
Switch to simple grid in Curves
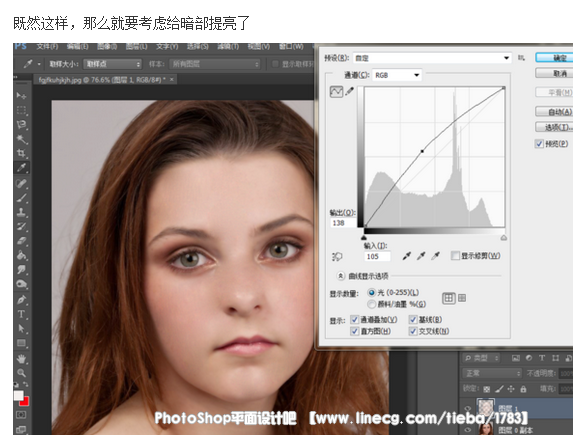[449, 298]
